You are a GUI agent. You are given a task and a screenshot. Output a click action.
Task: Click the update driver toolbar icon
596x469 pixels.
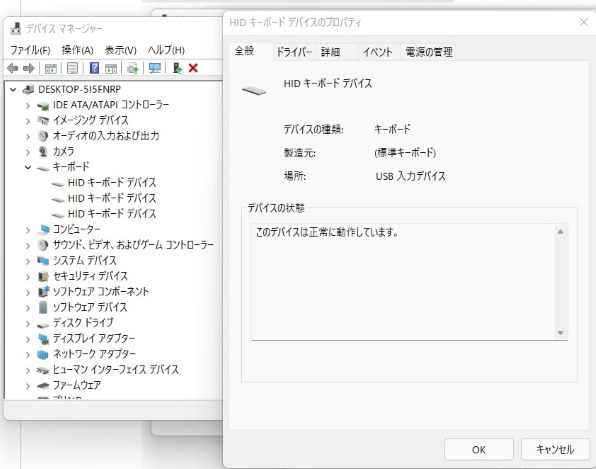tap(133, 68)
